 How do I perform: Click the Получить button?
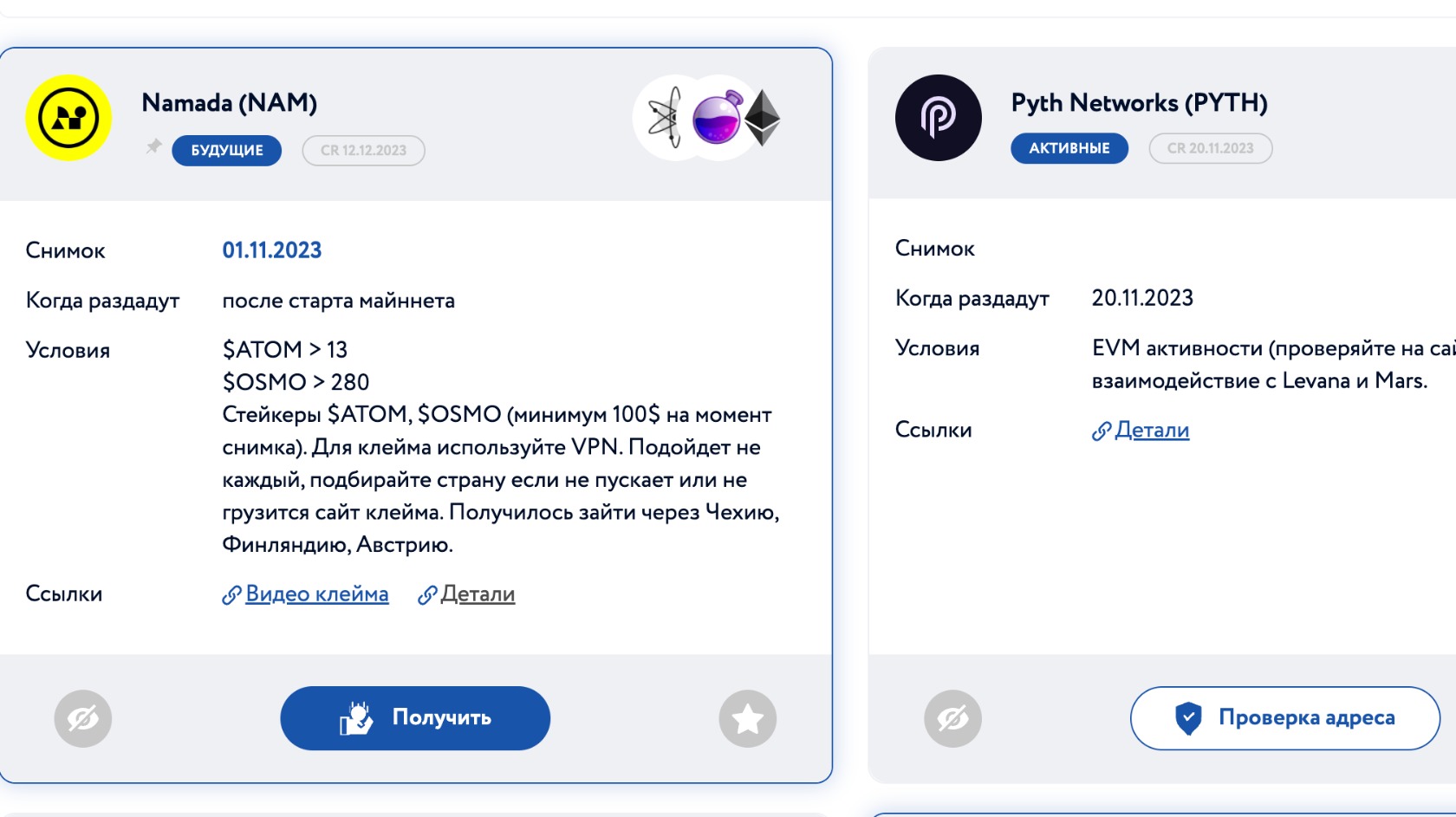coord(415,718)
